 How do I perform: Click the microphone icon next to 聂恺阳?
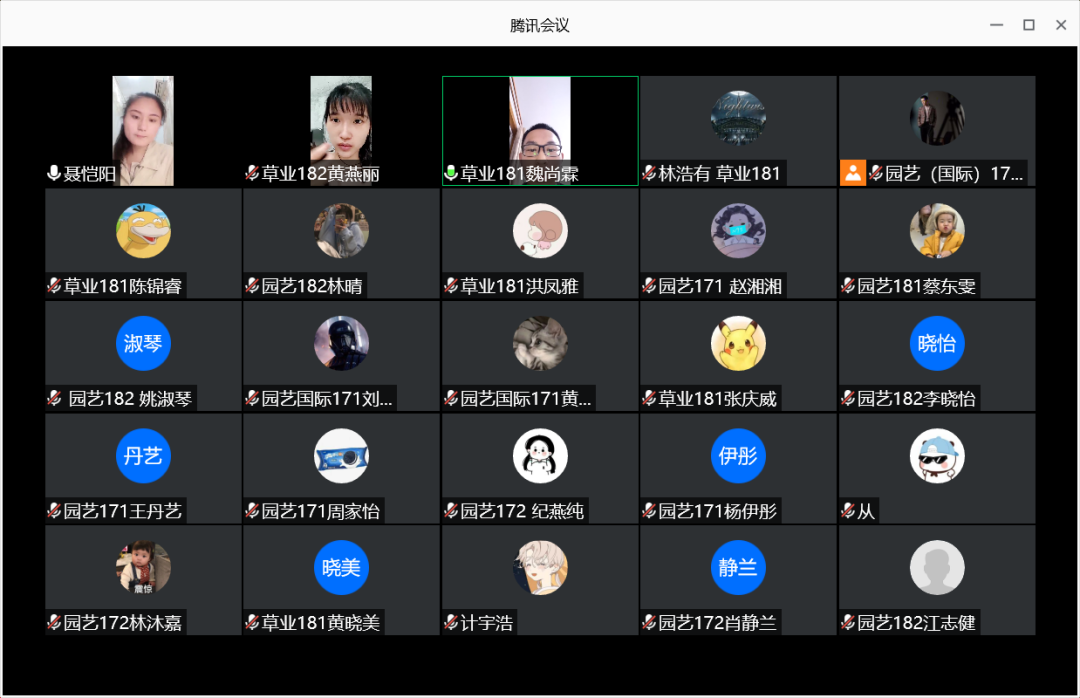point(54,174)
